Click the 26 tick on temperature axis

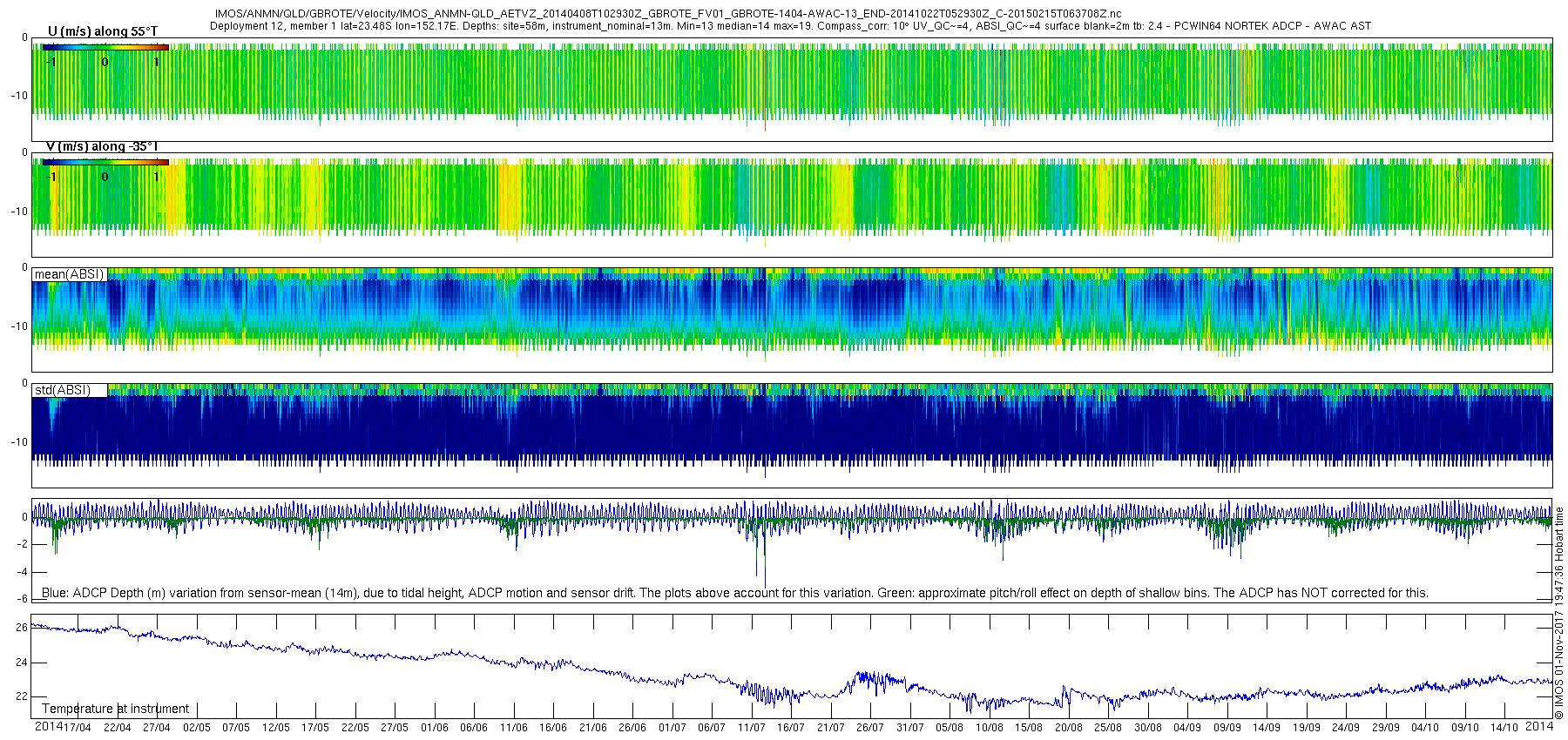22,628
